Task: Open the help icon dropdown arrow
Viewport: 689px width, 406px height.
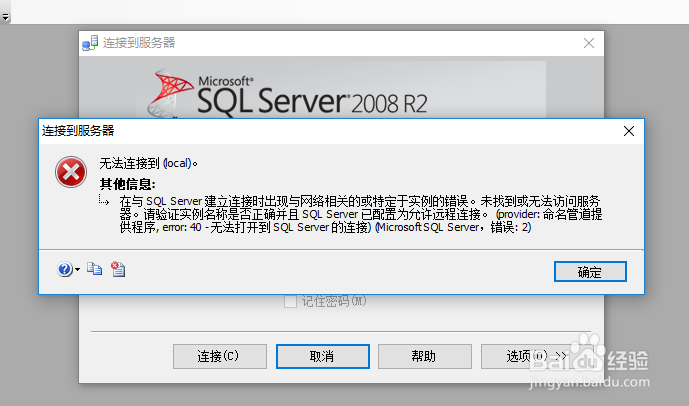Action: click(x=77, y=269)
